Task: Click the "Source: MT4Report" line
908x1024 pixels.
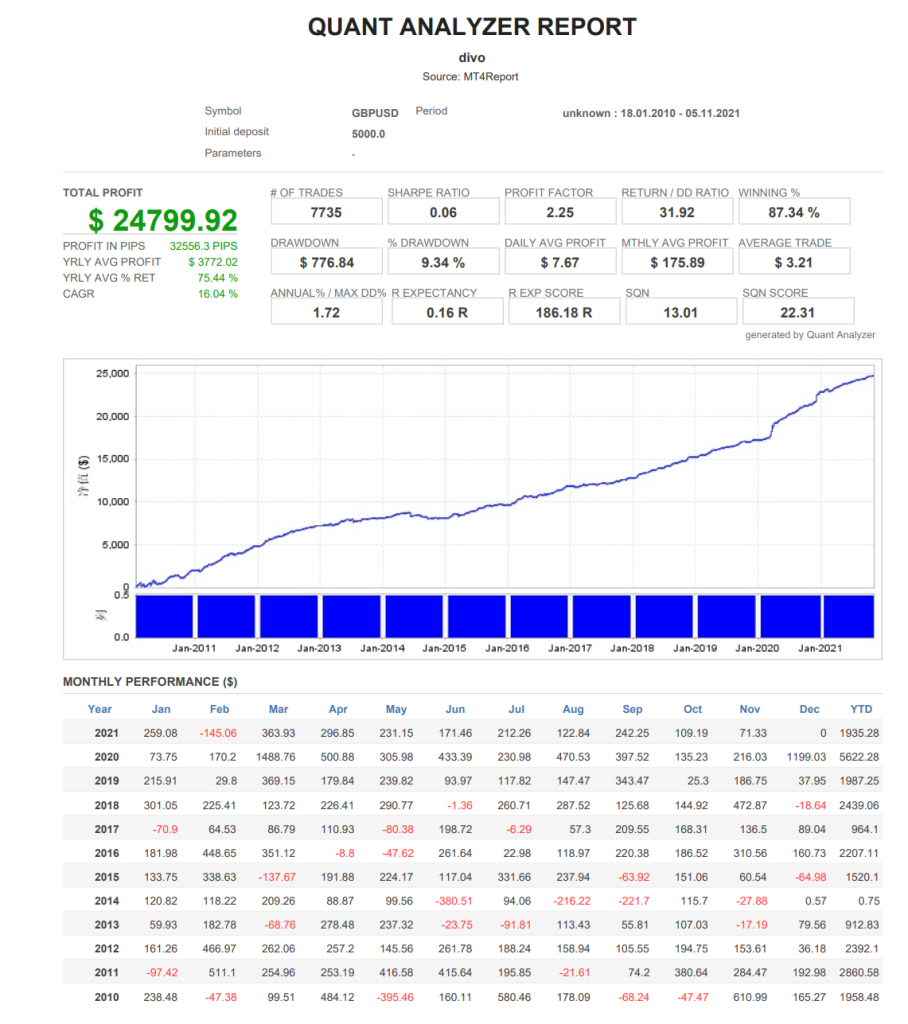Action: tap(470, 76)
